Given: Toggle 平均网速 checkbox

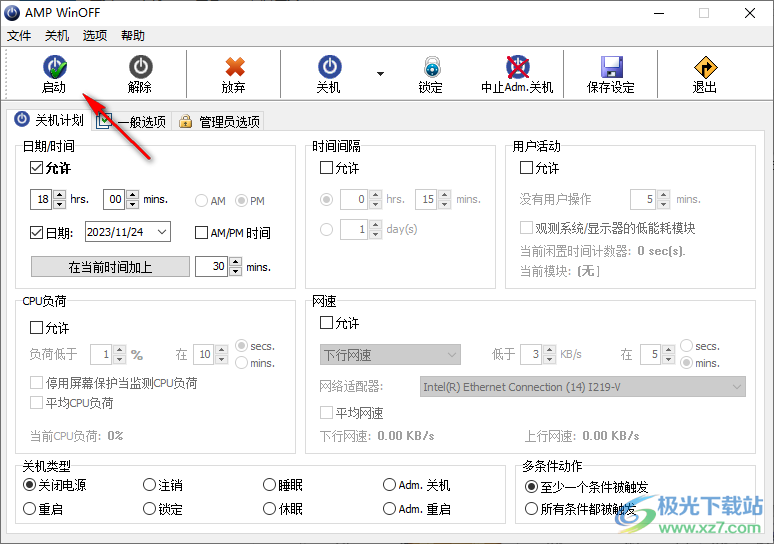Looking at the screenshot, I should pyautogui.click(x=326, y=413).
